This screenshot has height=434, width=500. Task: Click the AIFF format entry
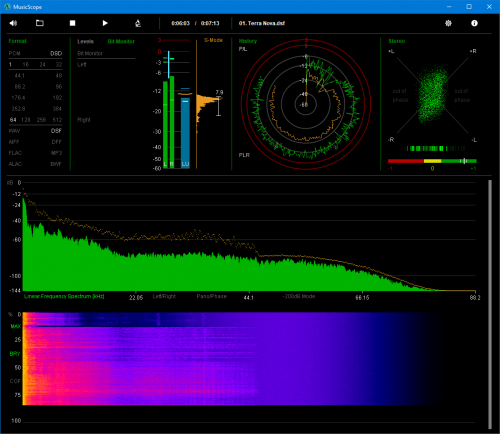pos(14,142)
